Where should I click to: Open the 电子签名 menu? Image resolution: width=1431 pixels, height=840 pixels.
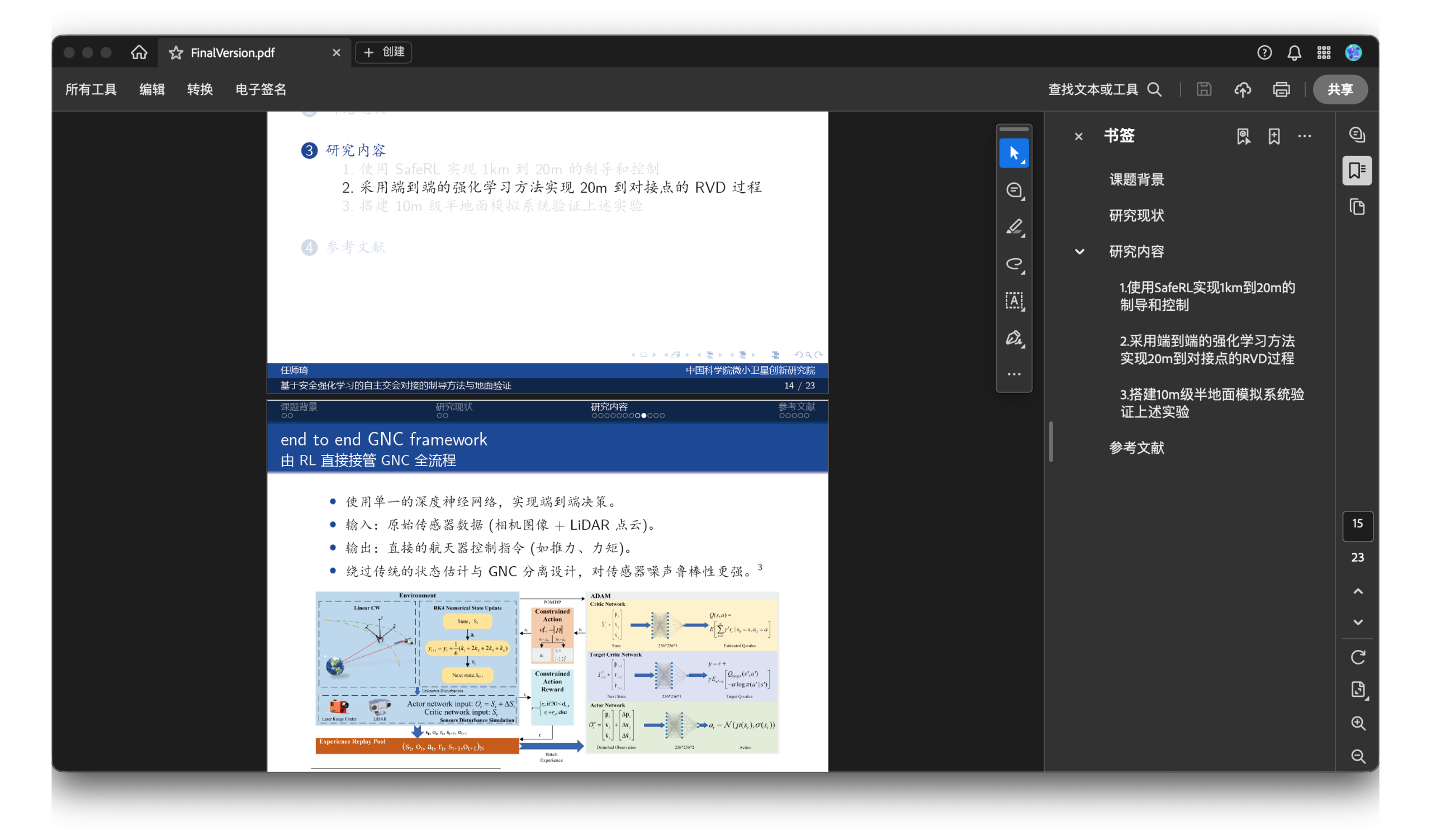260,89
